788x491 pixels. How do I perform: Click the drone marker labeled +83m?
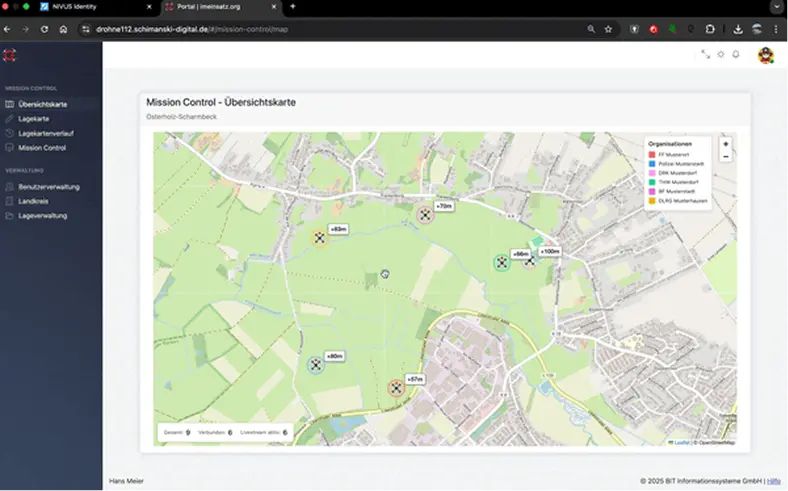(320, 238)
